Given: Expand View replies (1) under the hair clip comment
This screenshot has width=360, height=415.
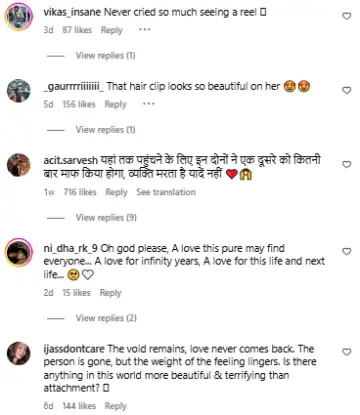Looking at the screenshot, I should pos(105,130).
